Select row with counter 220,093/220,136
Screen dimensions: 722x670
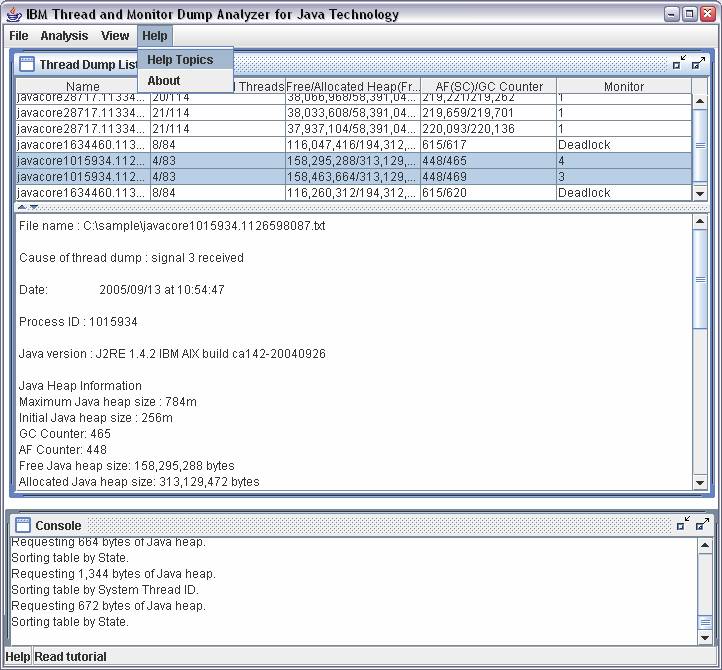click(354, 129)
